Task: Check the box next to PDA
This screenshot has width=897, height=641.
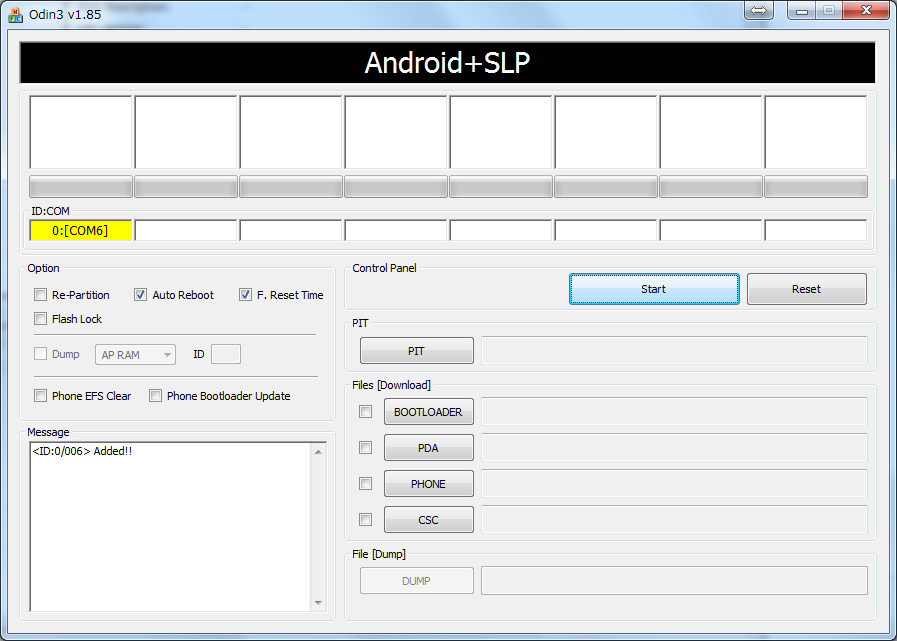Action: 365,447
